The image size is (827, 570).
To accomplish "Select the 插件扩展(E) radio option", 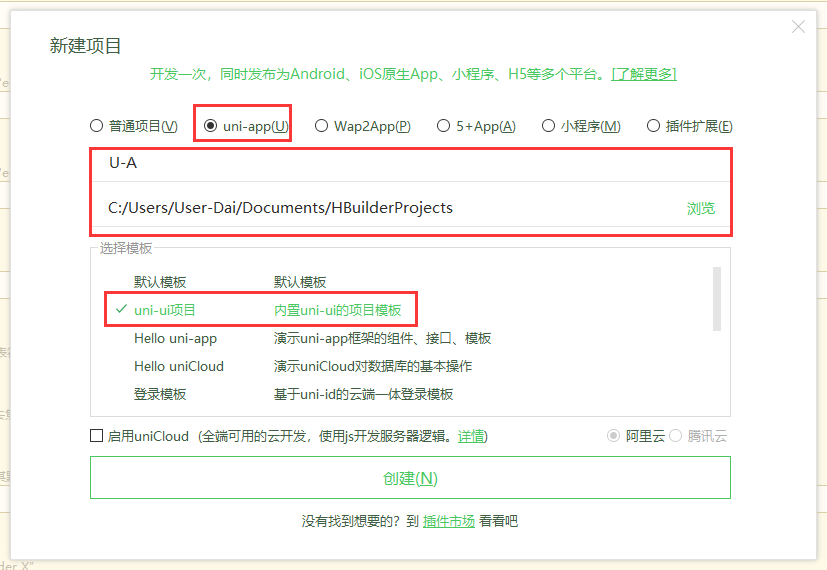I will (x=653, y=126).
